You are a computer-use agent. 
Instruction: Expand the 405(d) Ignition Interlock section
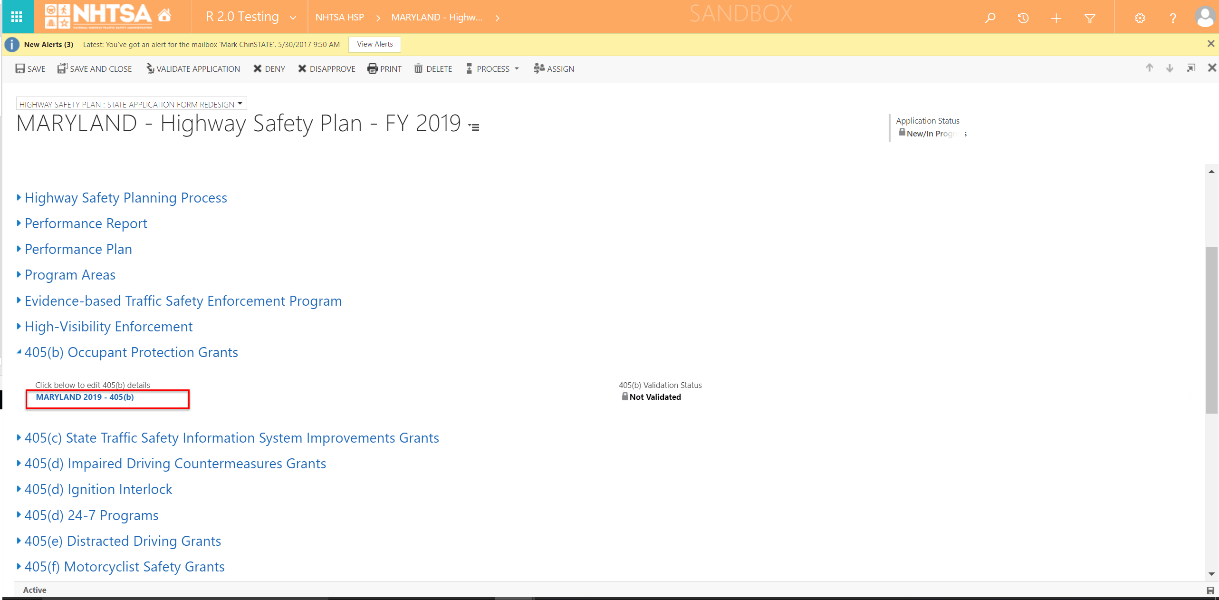(x=94, y=490)
